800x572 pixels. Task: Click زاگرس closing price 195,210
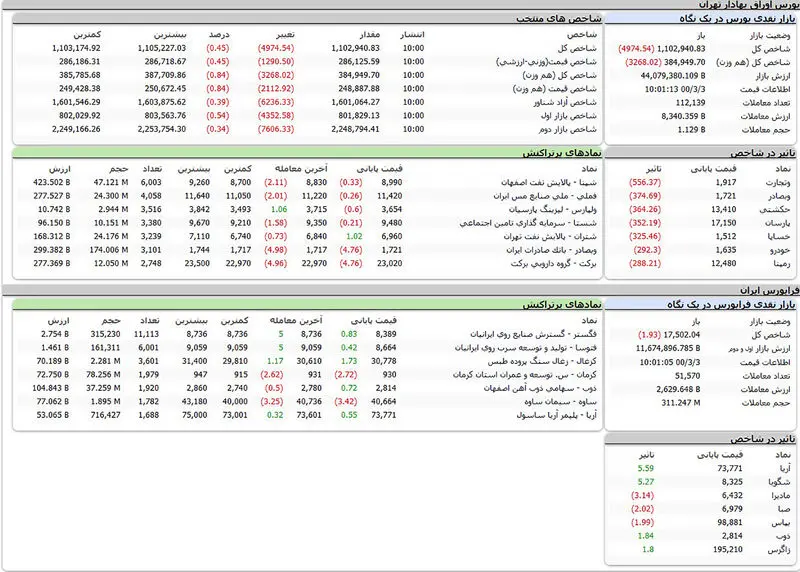click(728, 550)
